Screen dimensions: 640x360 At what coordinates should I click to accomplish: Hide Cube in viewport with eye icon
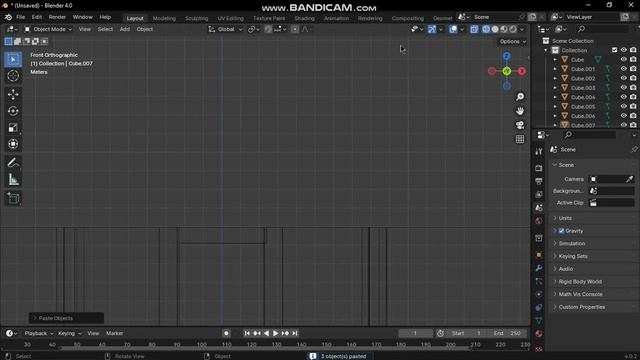coord(623,60)
